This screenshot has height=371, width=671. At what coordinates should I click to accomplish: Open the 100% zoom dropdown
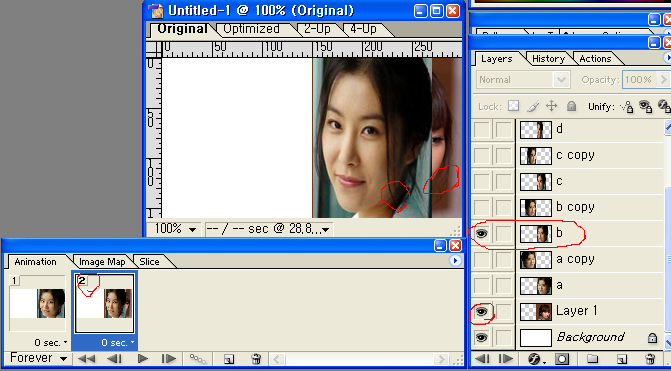pyautogui.click(x=175, y=229)
